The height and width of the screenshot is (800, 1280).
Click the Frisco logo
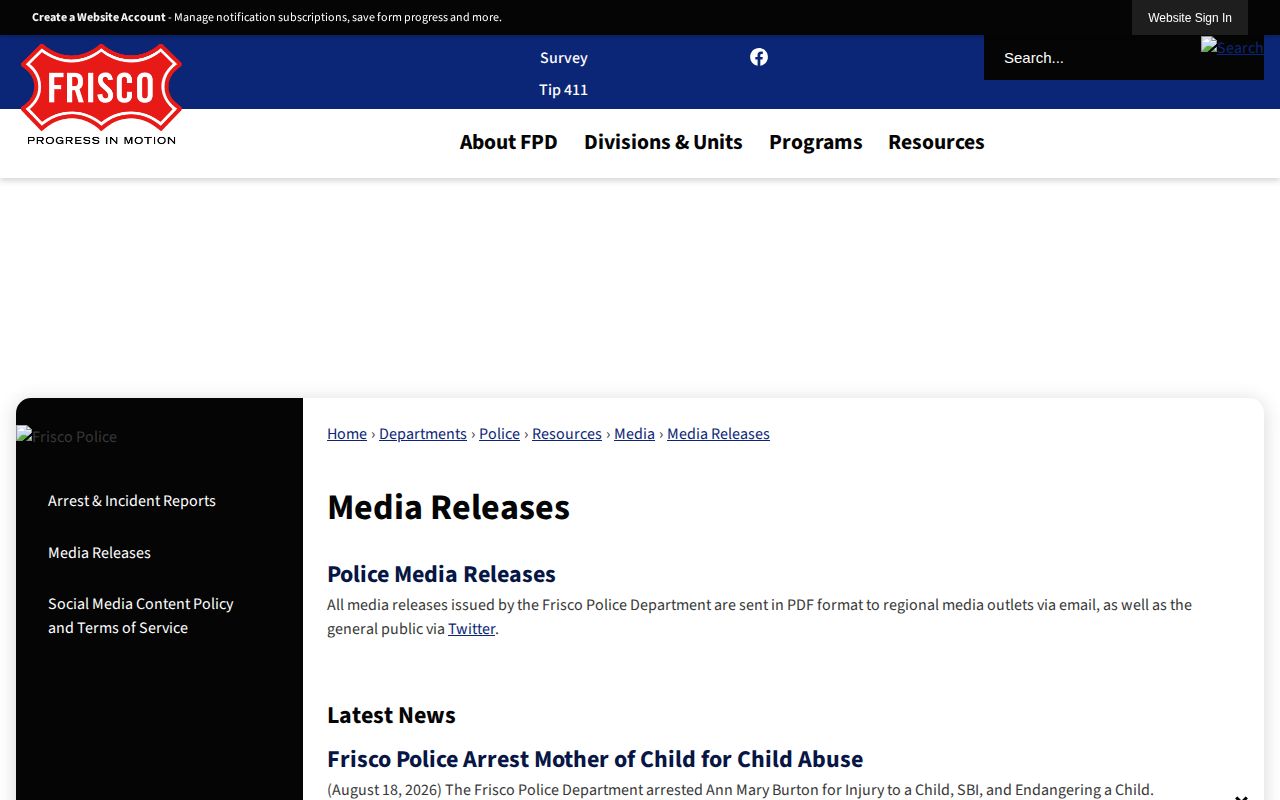(x=101, y=95)
